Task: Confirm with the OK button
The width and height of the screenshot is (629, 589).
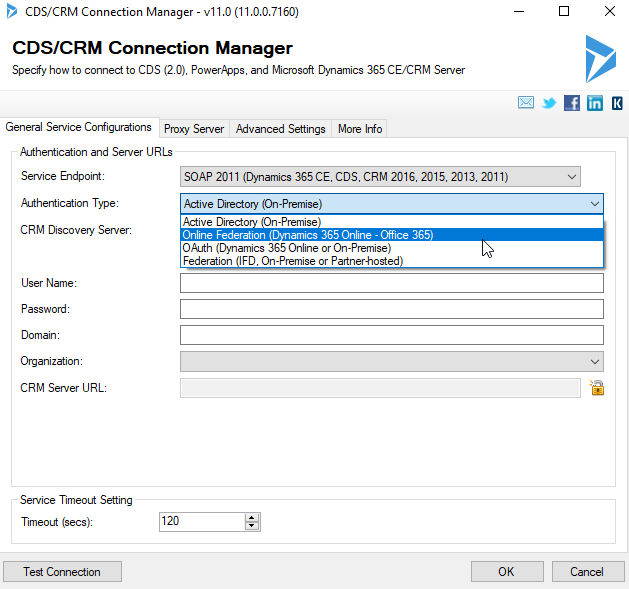Action: click(x=507, y=571)
